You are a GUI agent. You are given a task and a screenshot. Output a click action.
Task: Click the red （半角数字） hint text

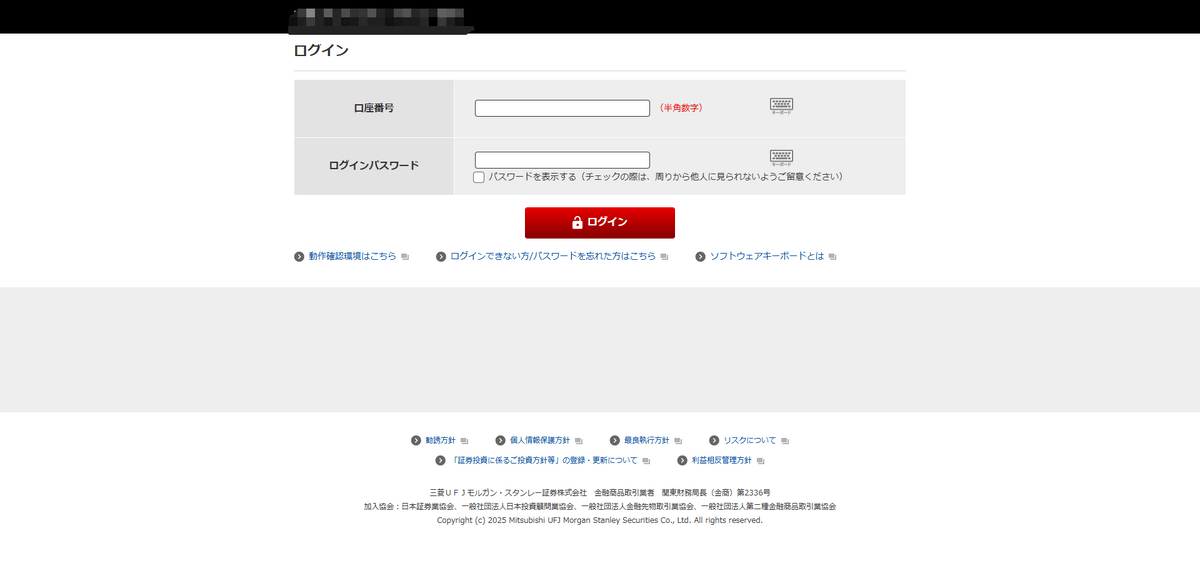681,108
